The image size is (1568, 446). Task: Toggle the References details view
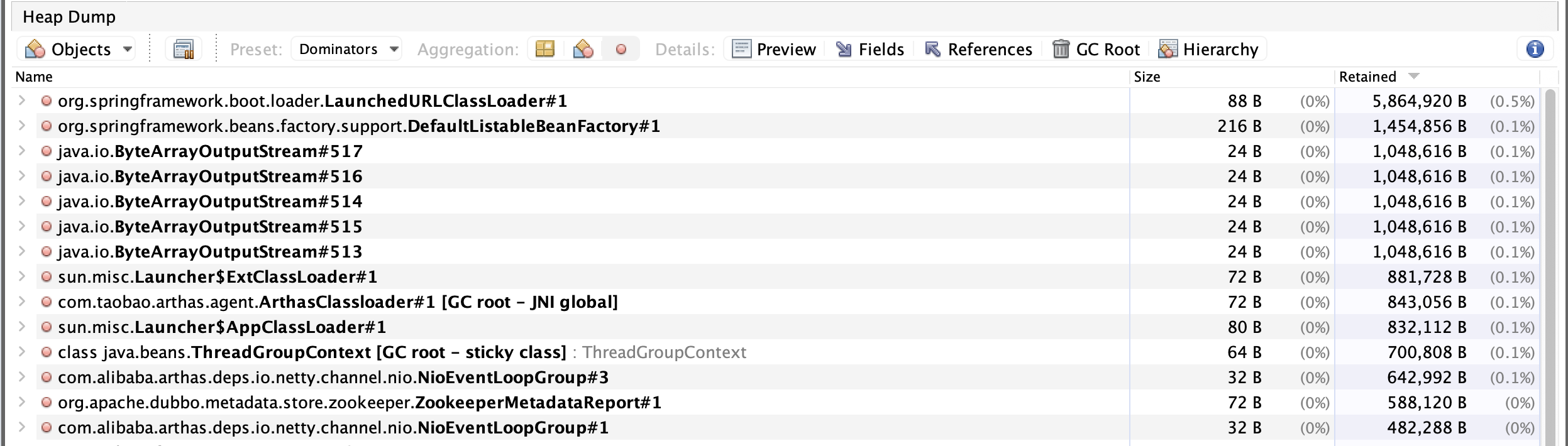[979, 49]
